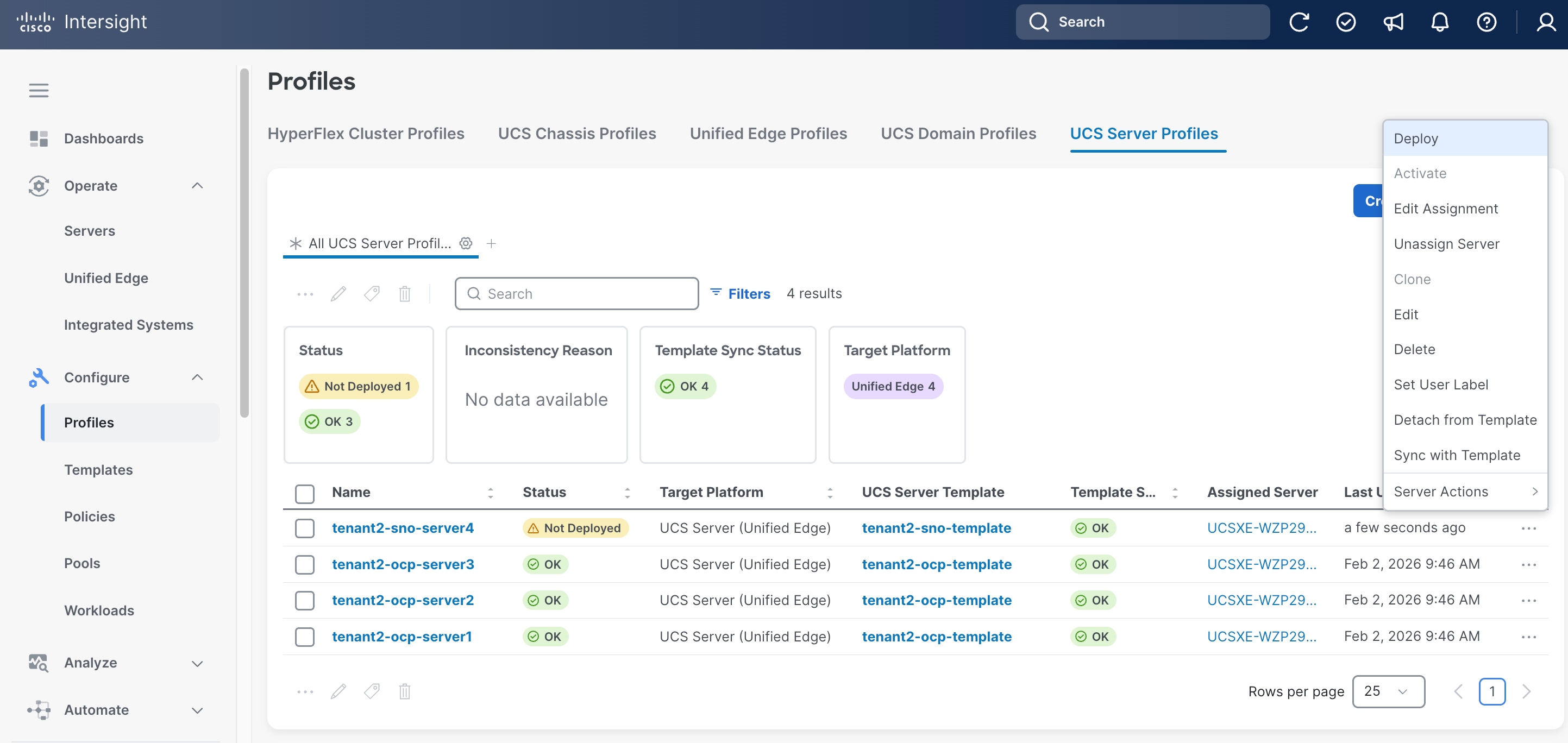
Task: Sort table by Status column
Action: (627, 493)
